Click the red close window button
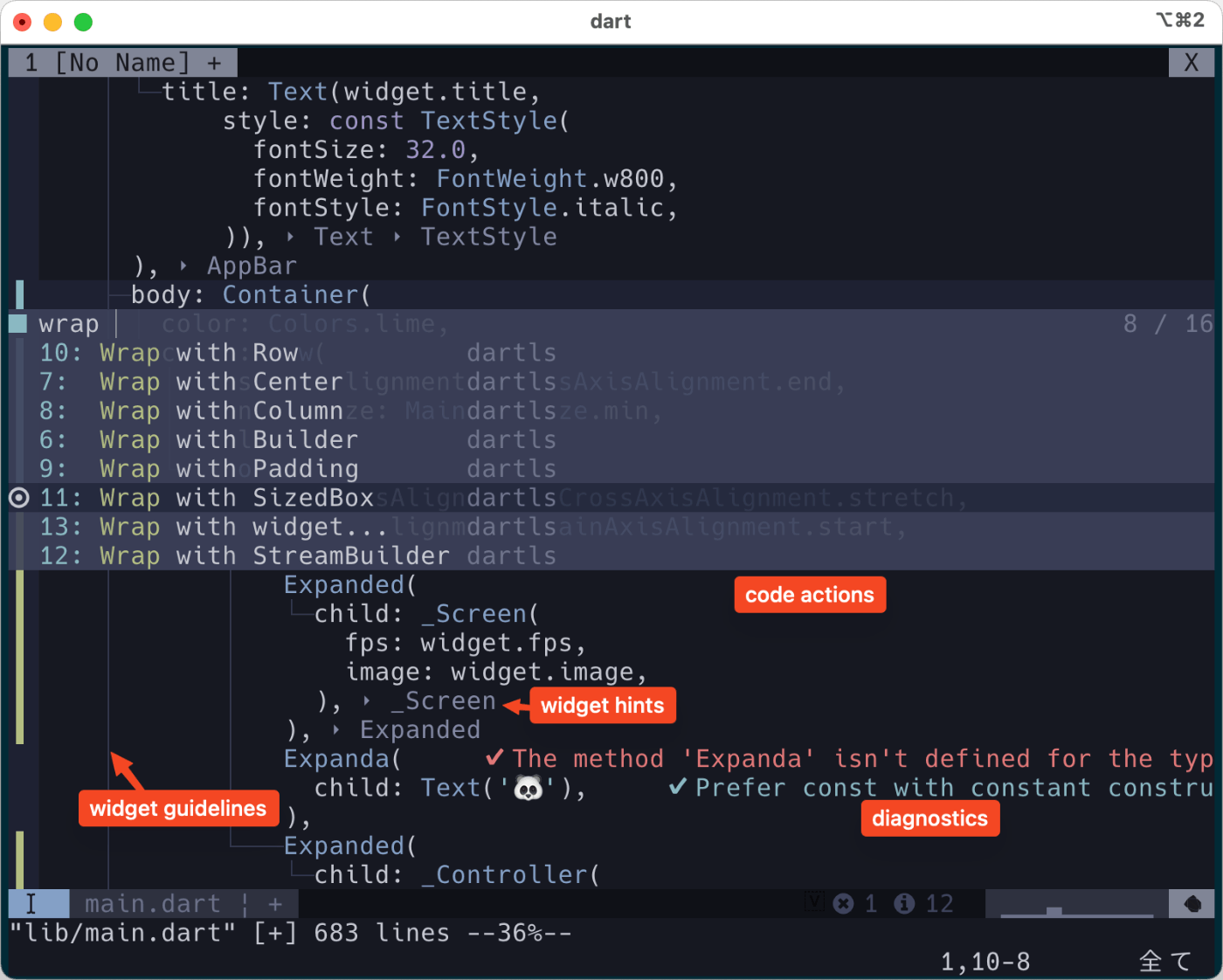The height and width of the screenshot is (980, 1223). [x=23, y=22]
